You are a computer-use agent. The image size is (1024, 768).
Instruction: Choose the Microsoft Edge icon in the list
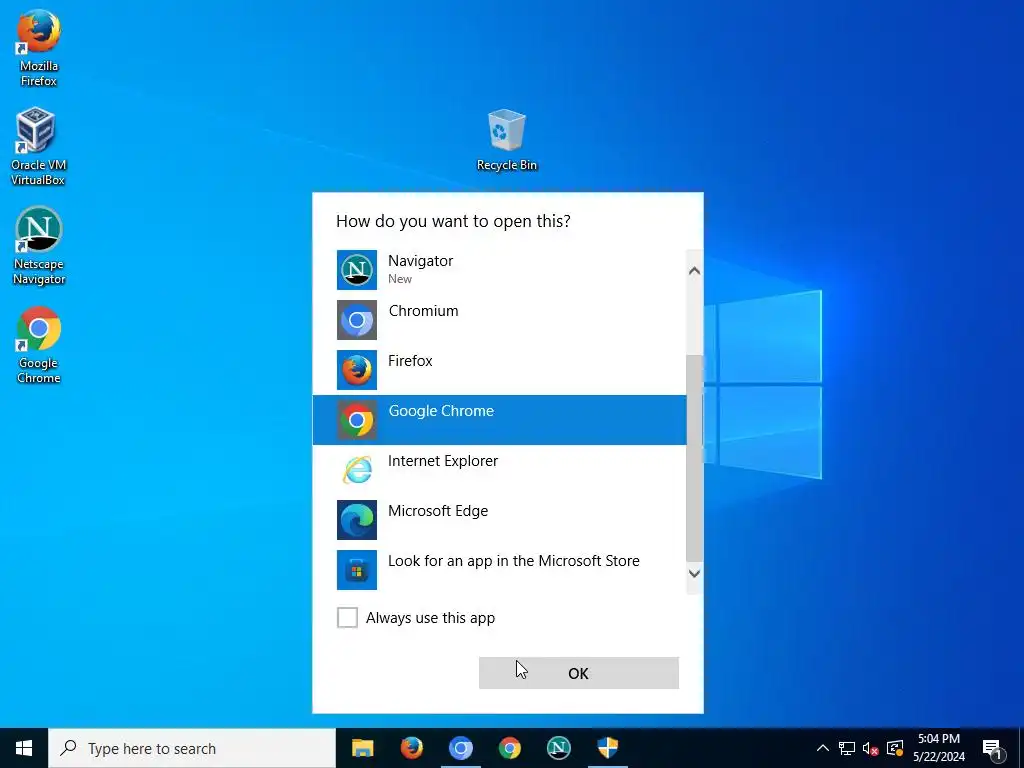pos(357,520)
